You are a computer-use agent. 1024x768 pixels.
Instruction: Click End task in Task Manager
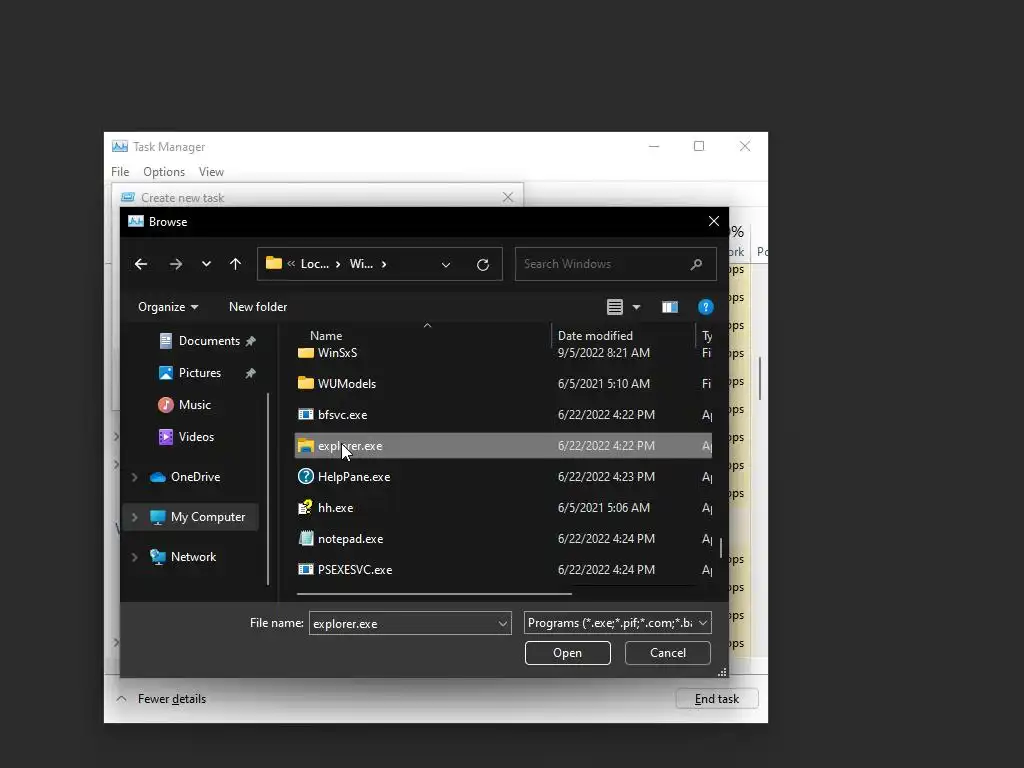pyautogui.click(x=716, y=699)
